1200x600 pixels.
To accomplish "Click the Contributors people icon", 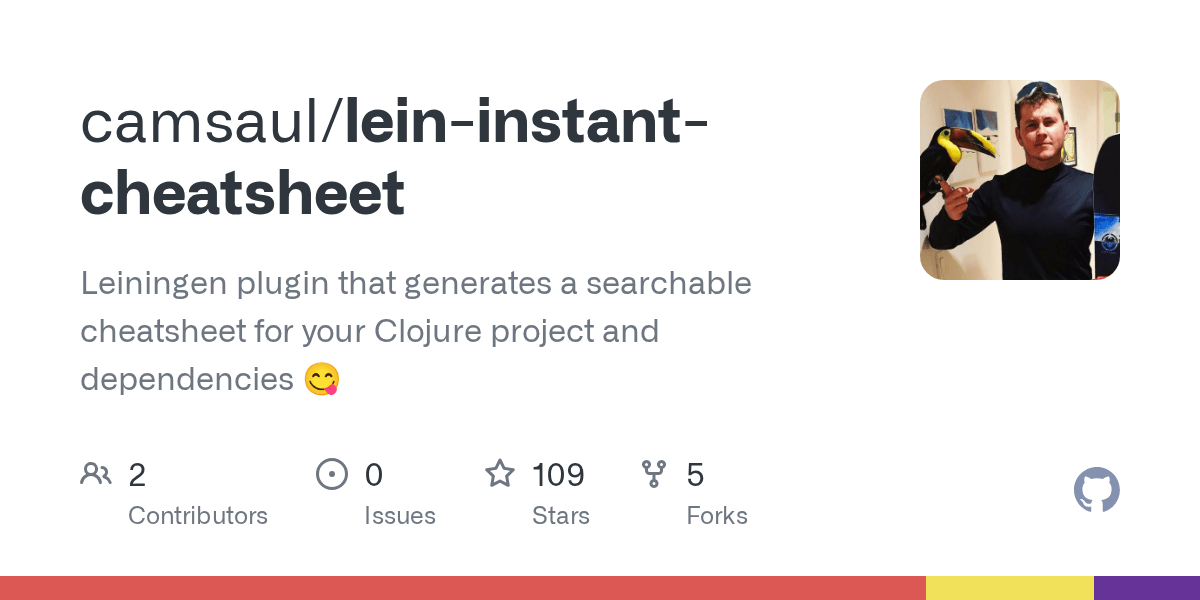I will [96, 474].
